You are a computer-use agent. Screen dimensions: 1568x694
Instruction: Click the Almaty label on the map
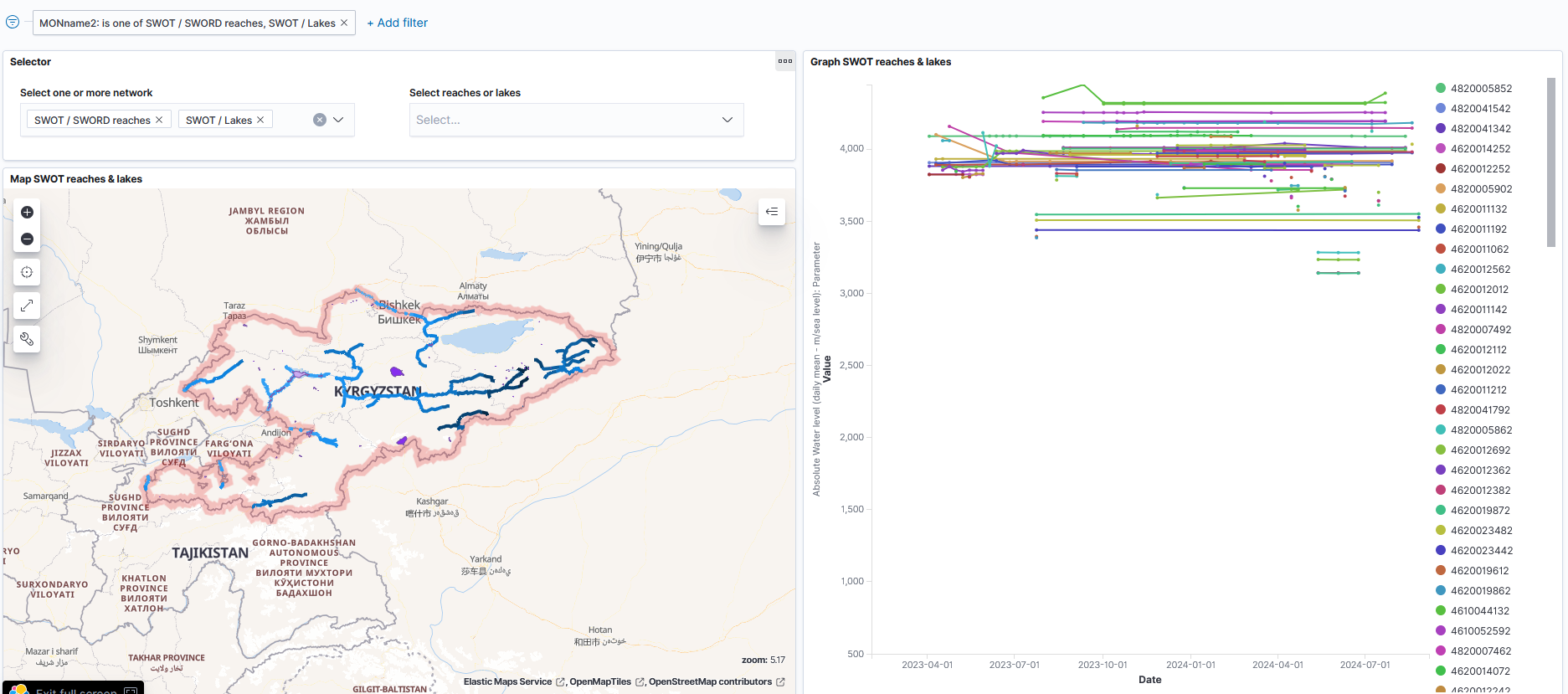coord(473,290)
